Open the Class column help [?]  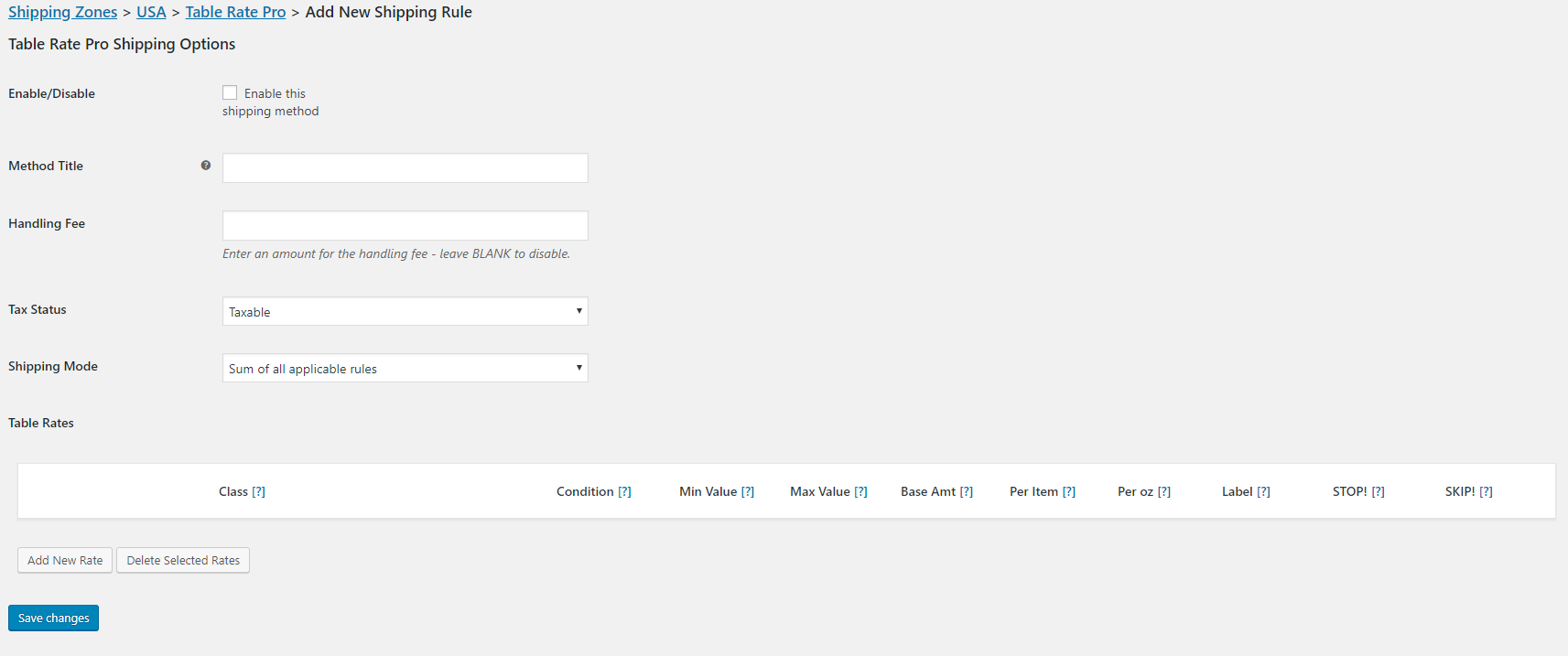point(259,492)
